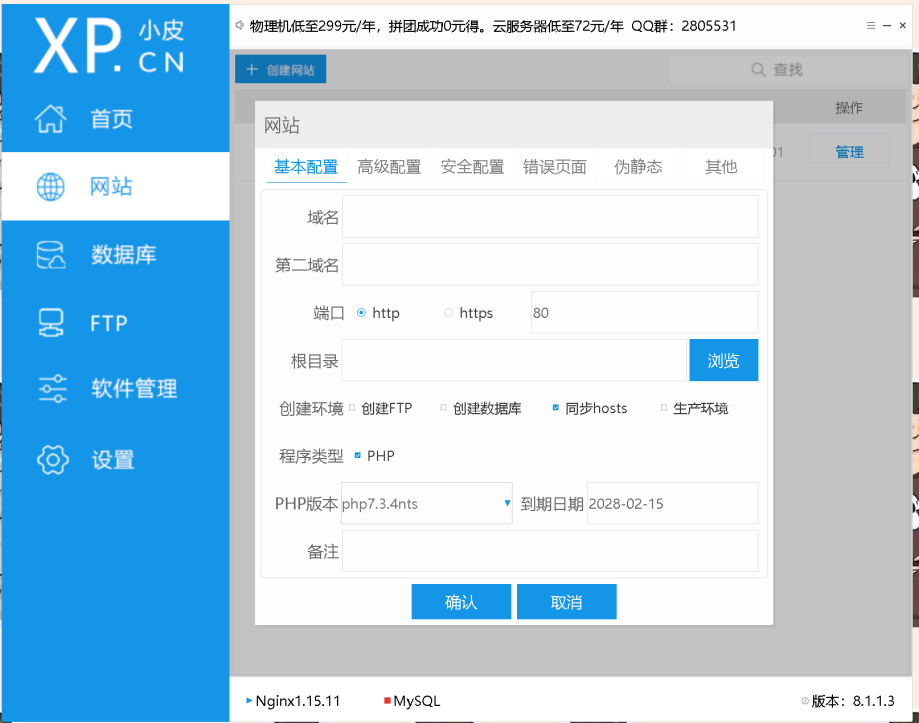Enable 生产环境 checkbox
Screen dimensions: 919x723
(x=664, y=408)
